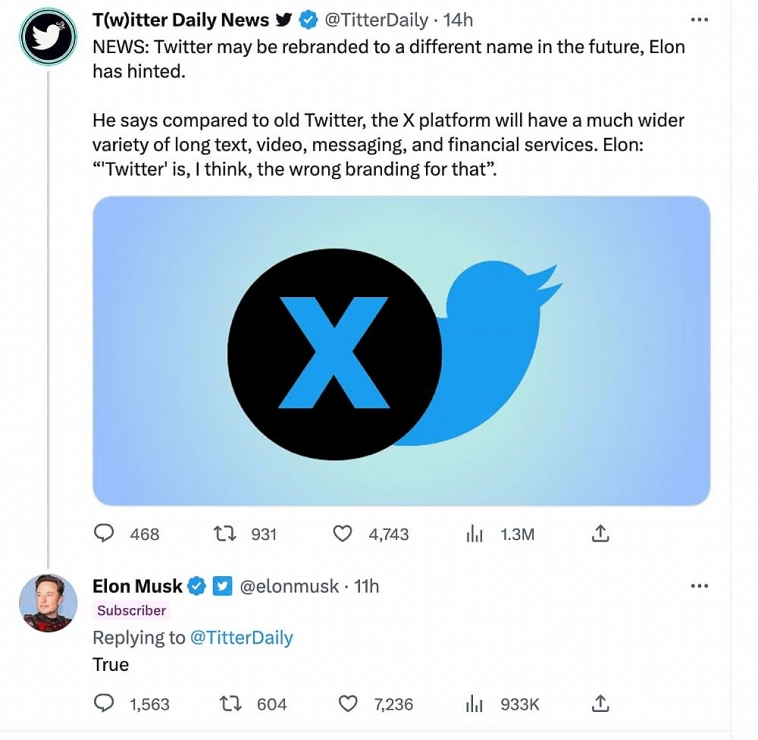The image size is (758, 740).
Task: Click the @TitterDaily mention in reply
Action: tap(241, 638)
